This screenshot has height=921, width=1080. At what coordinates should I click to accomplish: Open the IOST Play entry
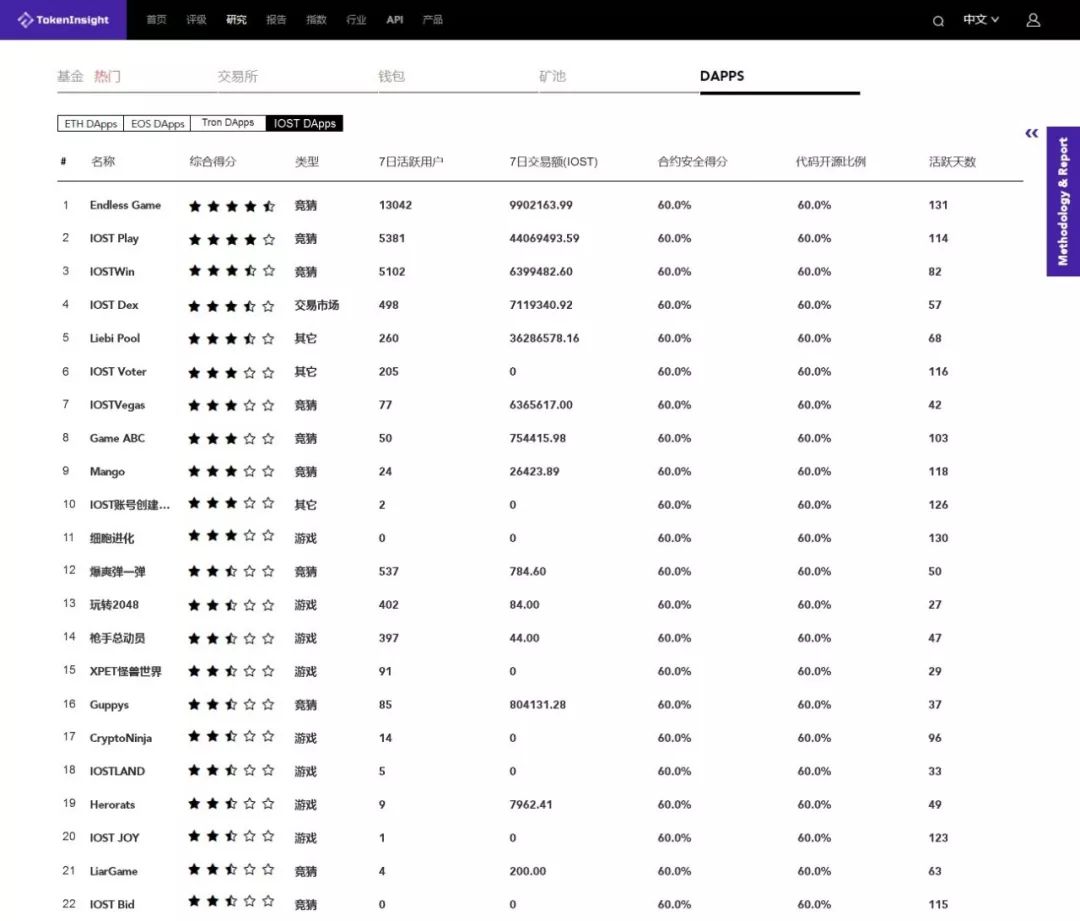[114, 238]
